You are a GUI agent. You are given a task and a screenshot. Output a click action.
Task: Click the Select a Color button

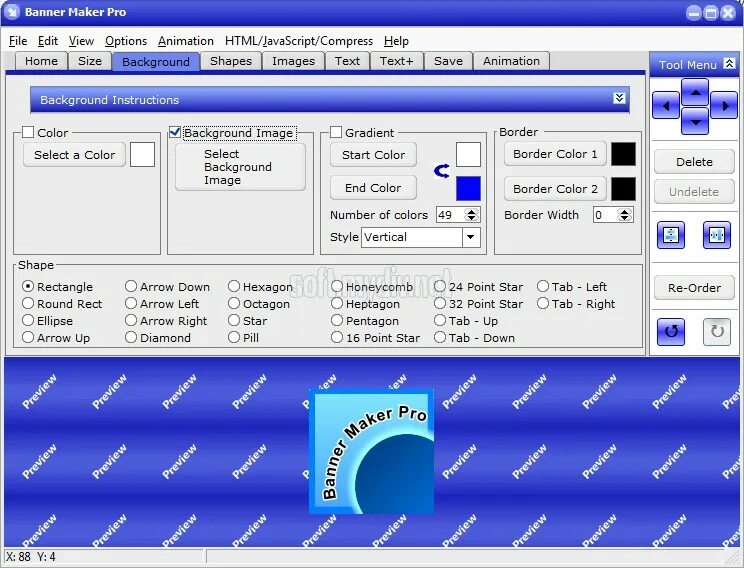[74, 155]
